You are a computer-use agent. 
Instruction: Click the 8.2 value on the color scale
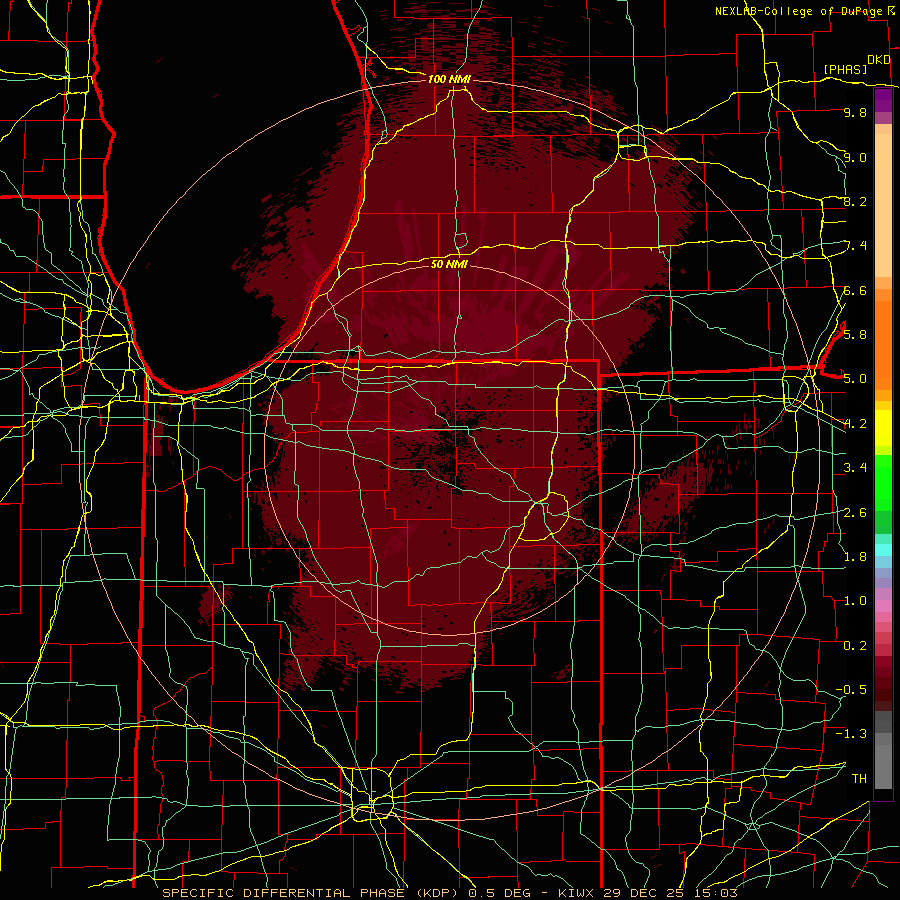(855, 201)
